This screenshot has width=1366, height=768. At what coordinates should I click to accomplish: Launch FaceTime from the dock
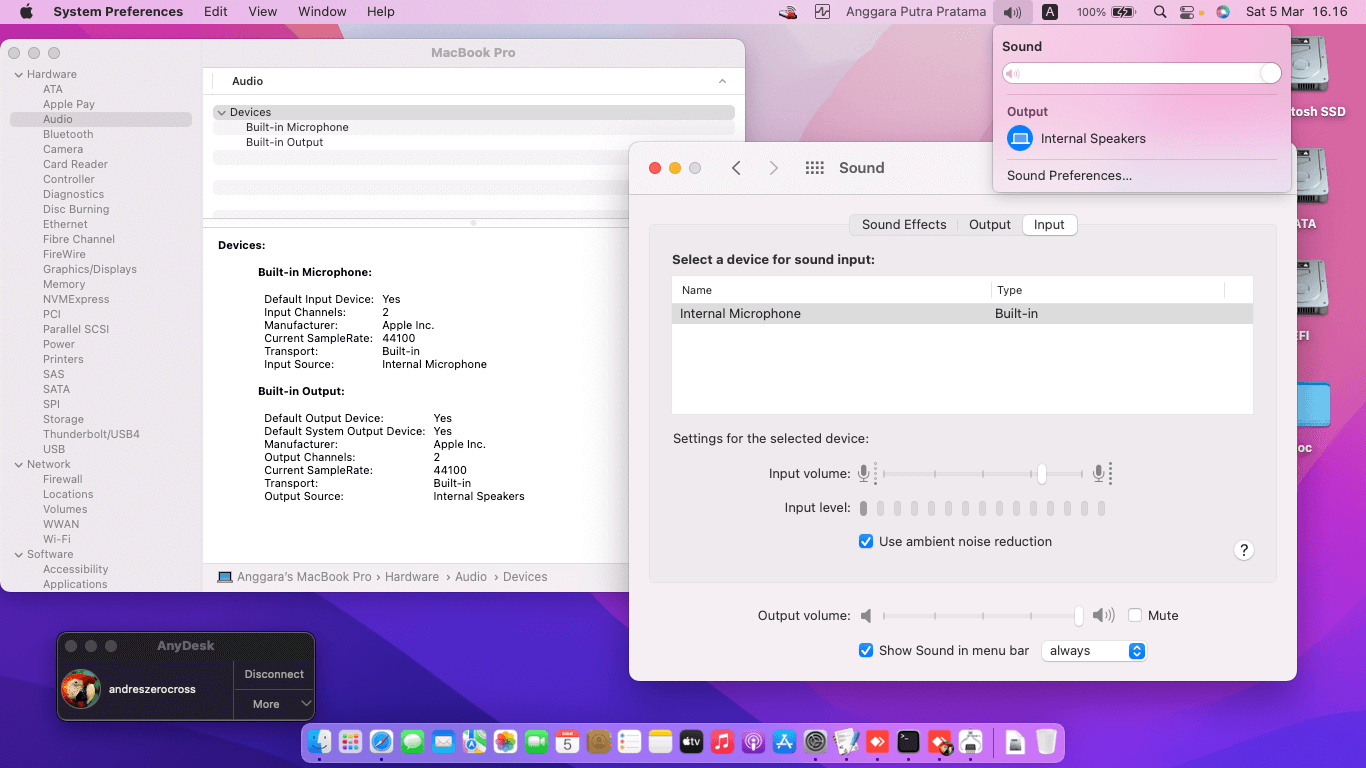[536, 742]
